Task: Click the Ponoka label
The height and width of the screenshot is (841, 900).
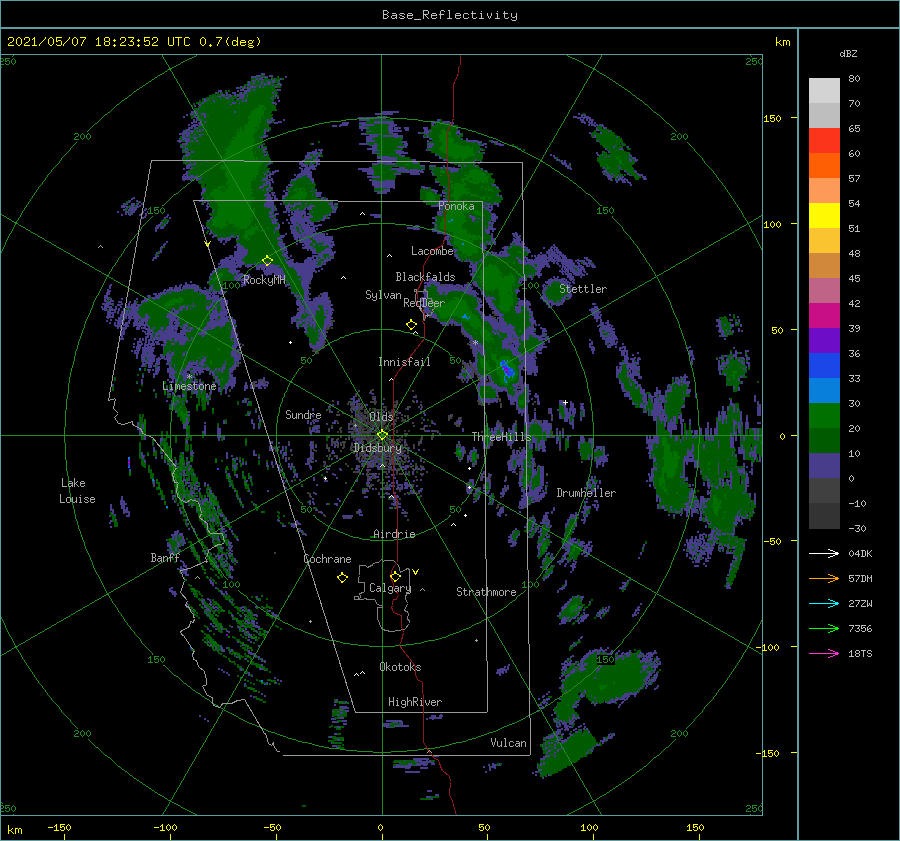Action: click(x=456, y=206)
